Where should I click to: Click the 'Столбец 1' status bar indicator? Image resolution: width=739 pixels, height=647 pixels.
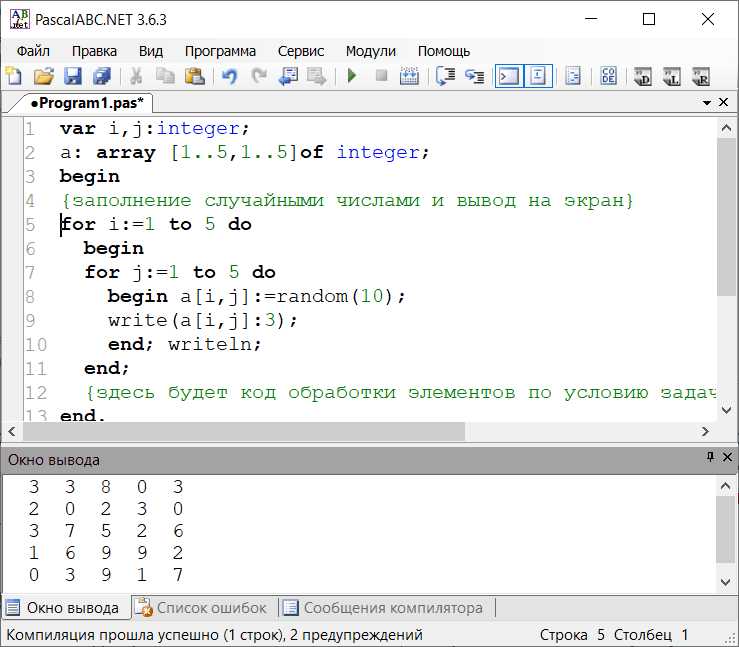pyautogui.click(x=651, y=635)
